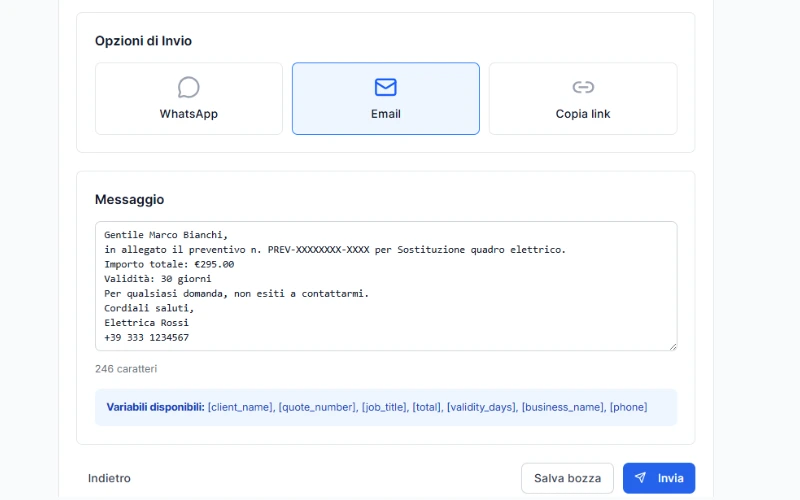800x500 pixels.
Task: Click the 246 caratteri counter text
Action: tap(126, 369)
